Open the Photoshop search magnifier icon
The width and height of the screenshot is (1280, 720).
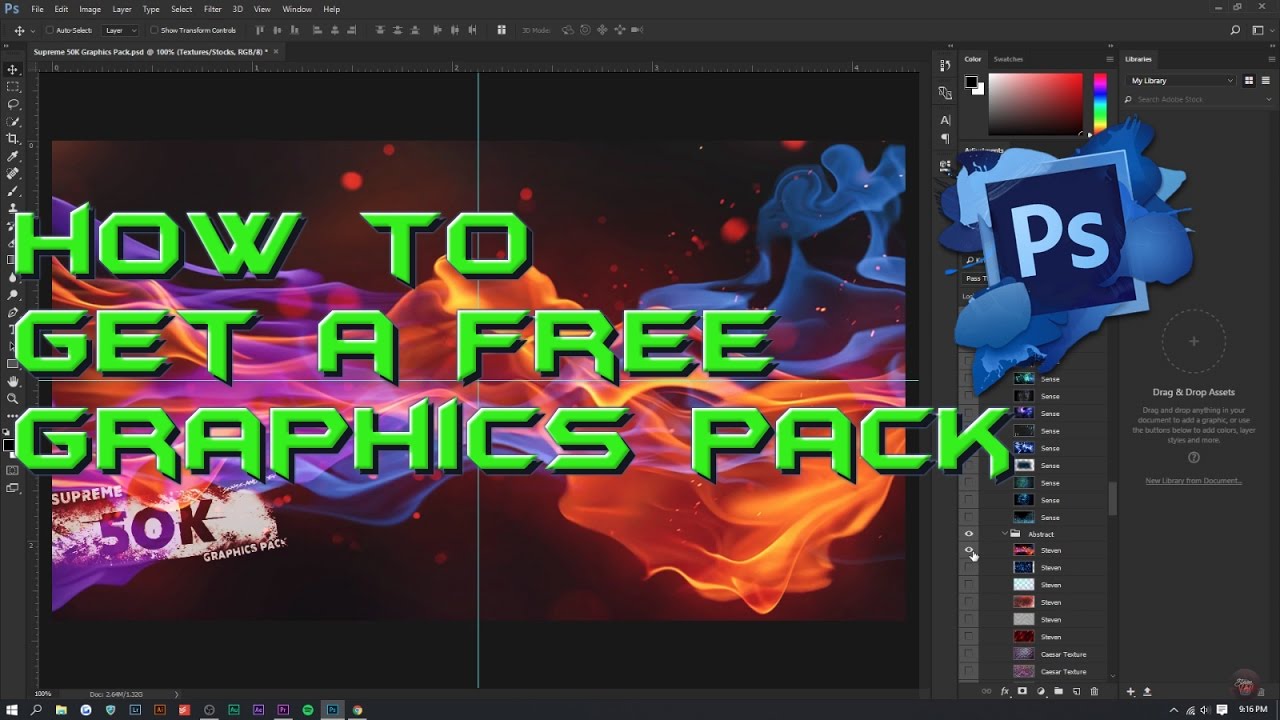click(x=1236, y=30)
